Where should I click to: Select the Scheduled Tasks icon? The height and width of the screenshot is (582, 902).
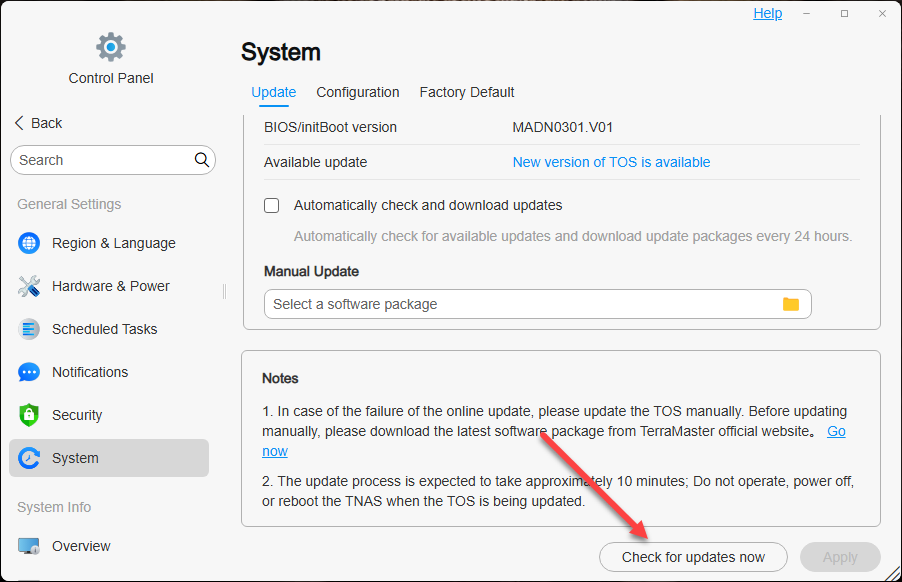tap(30, 329)
